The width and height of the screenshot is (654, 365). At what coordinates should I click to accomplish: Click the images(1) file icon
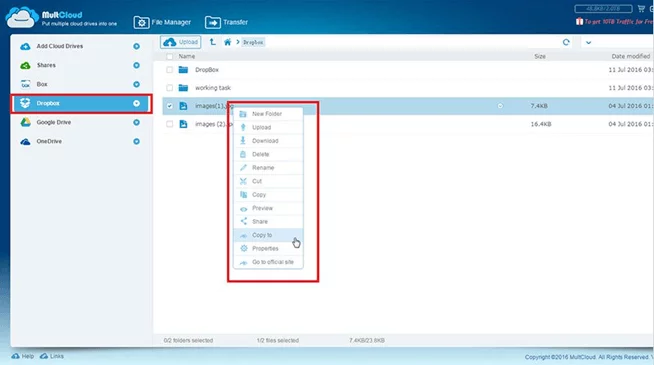pos(183,106)
